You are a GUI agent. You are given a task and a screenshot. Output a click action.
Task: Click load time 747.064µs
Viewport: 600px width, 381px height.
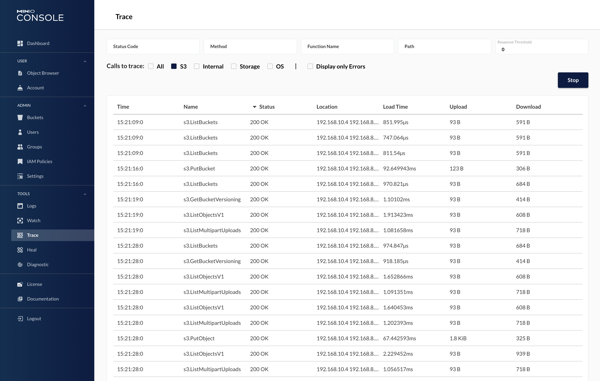coord(395,137)
